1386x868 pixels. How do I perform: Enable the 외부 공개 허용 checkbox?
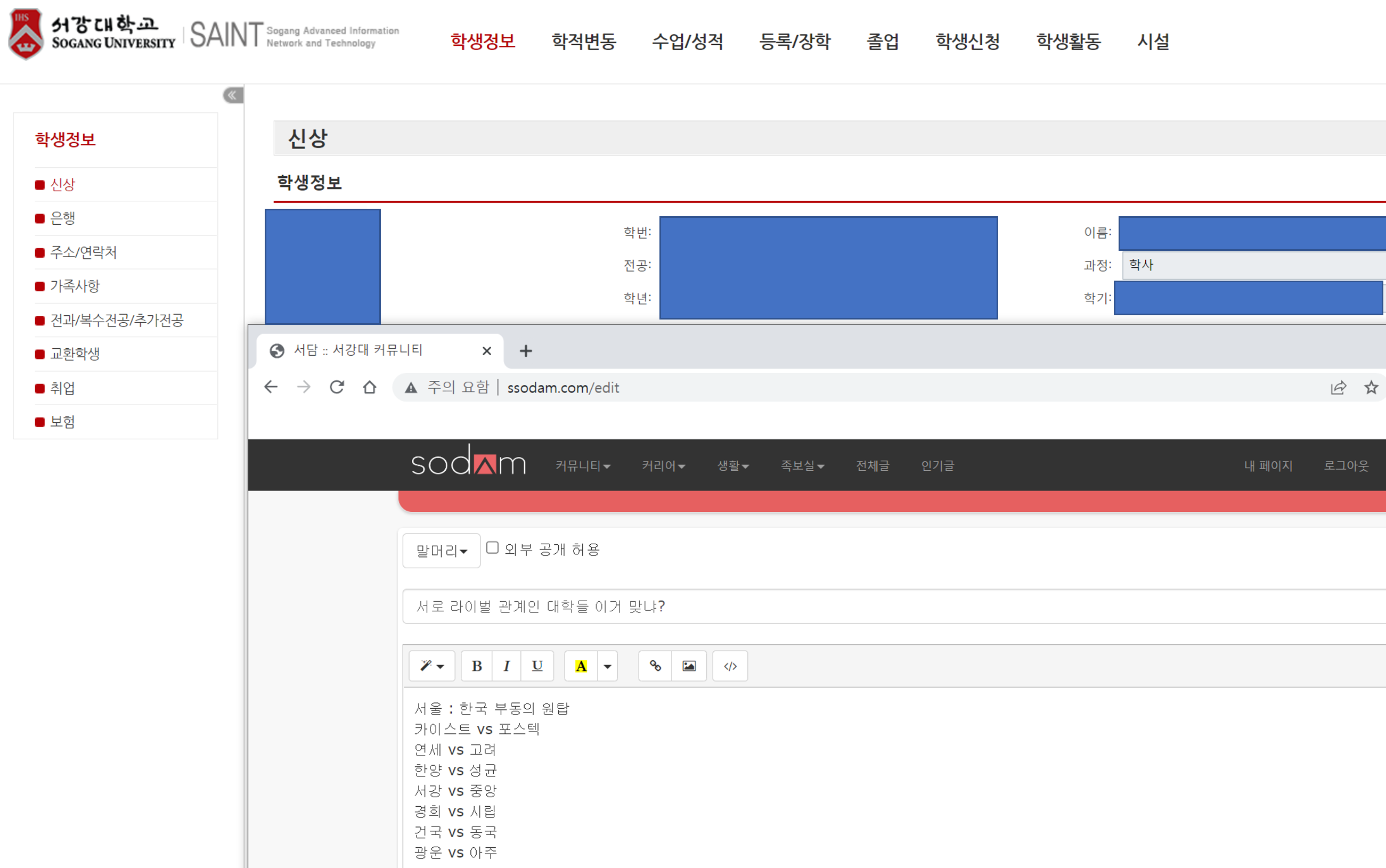(x=492, y=547)
